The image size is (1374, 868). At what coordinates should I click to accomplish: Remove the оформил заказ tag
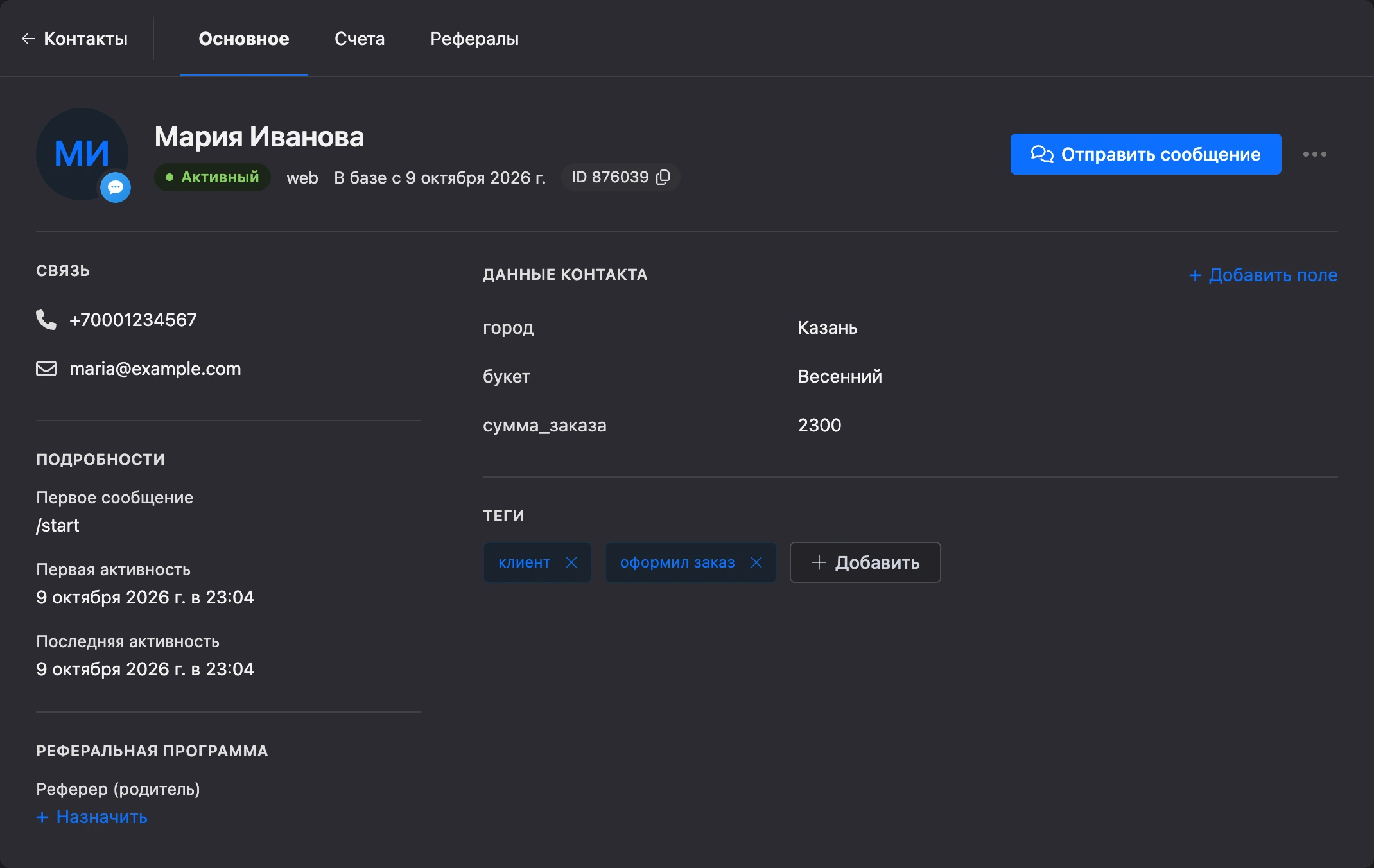tap(756, 562)
